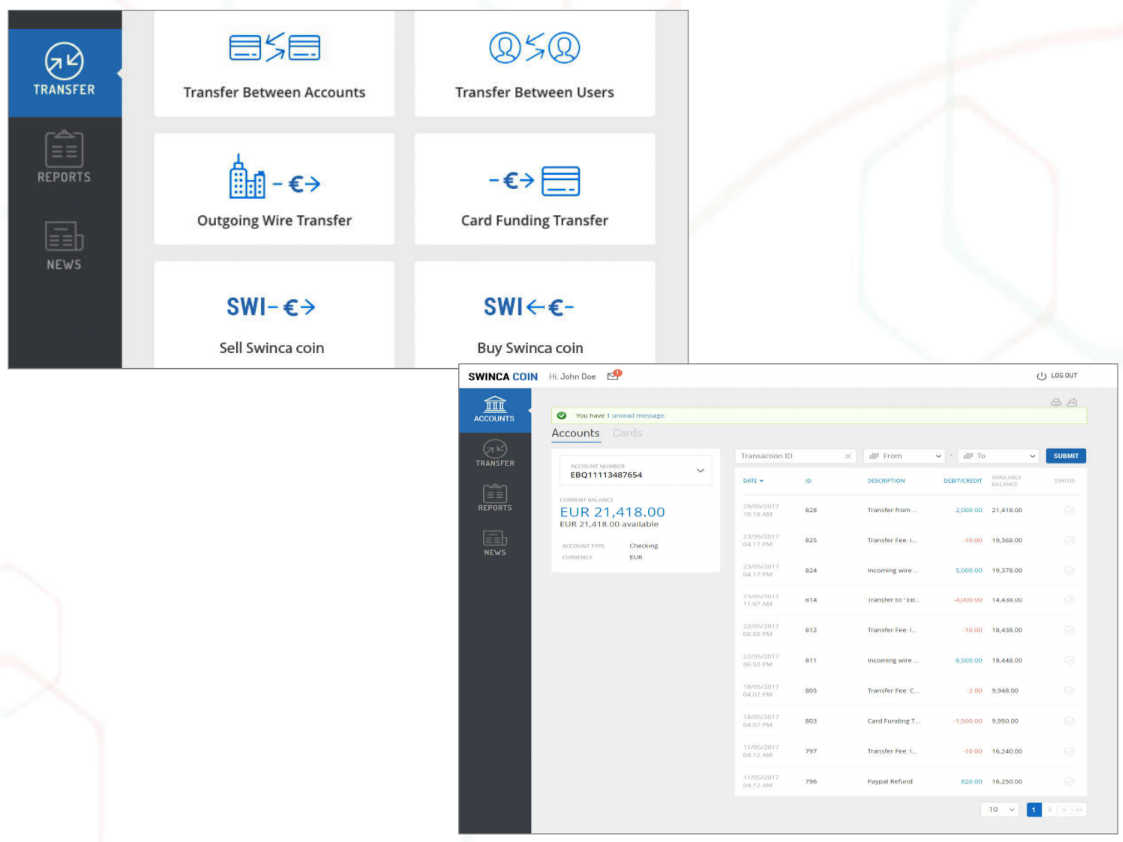Click the status icon for transaction 803

click(x=1069, y=721)
